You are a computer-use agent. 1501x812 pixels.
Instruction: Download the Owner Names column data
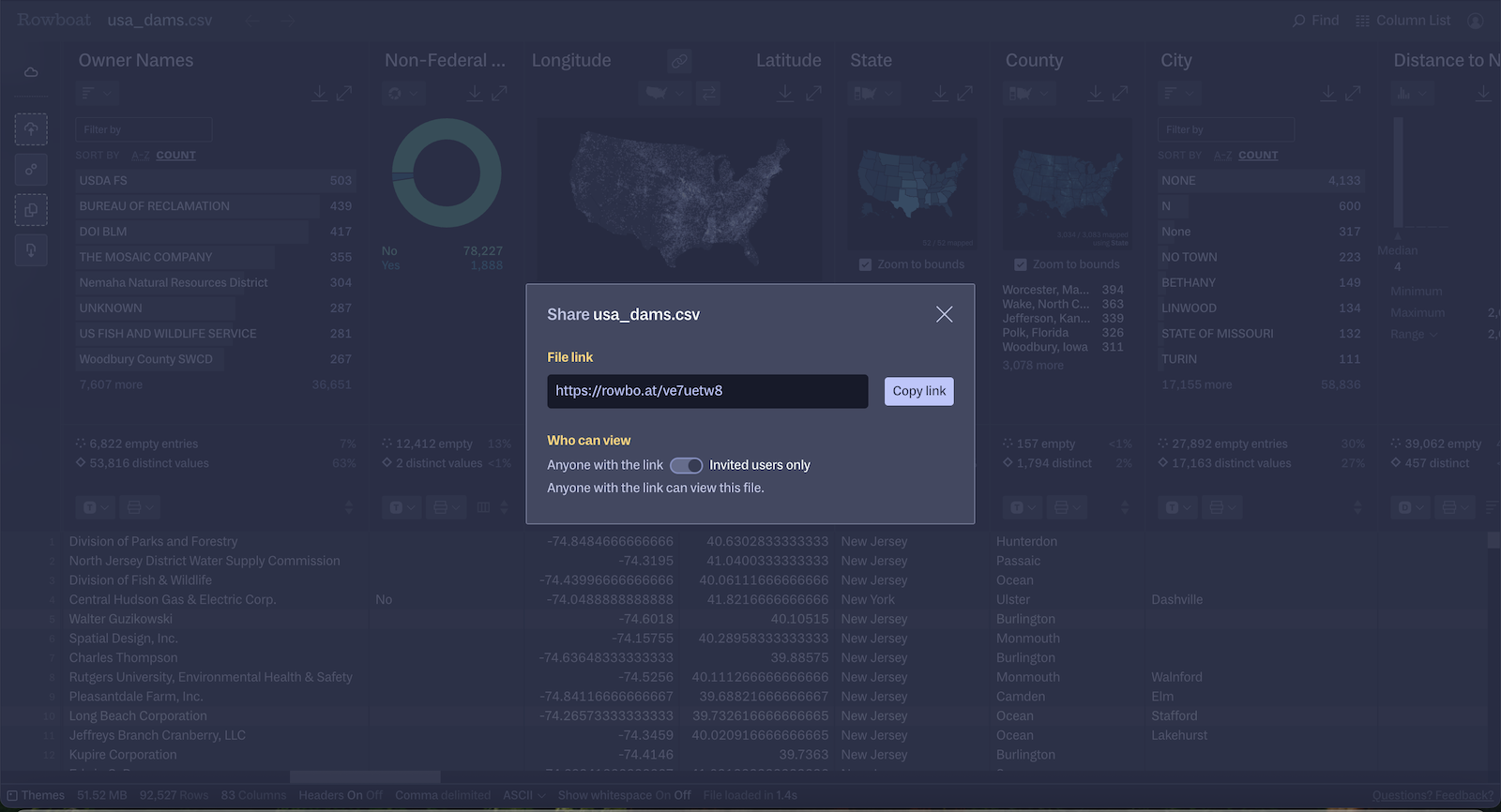click(319, 93)
